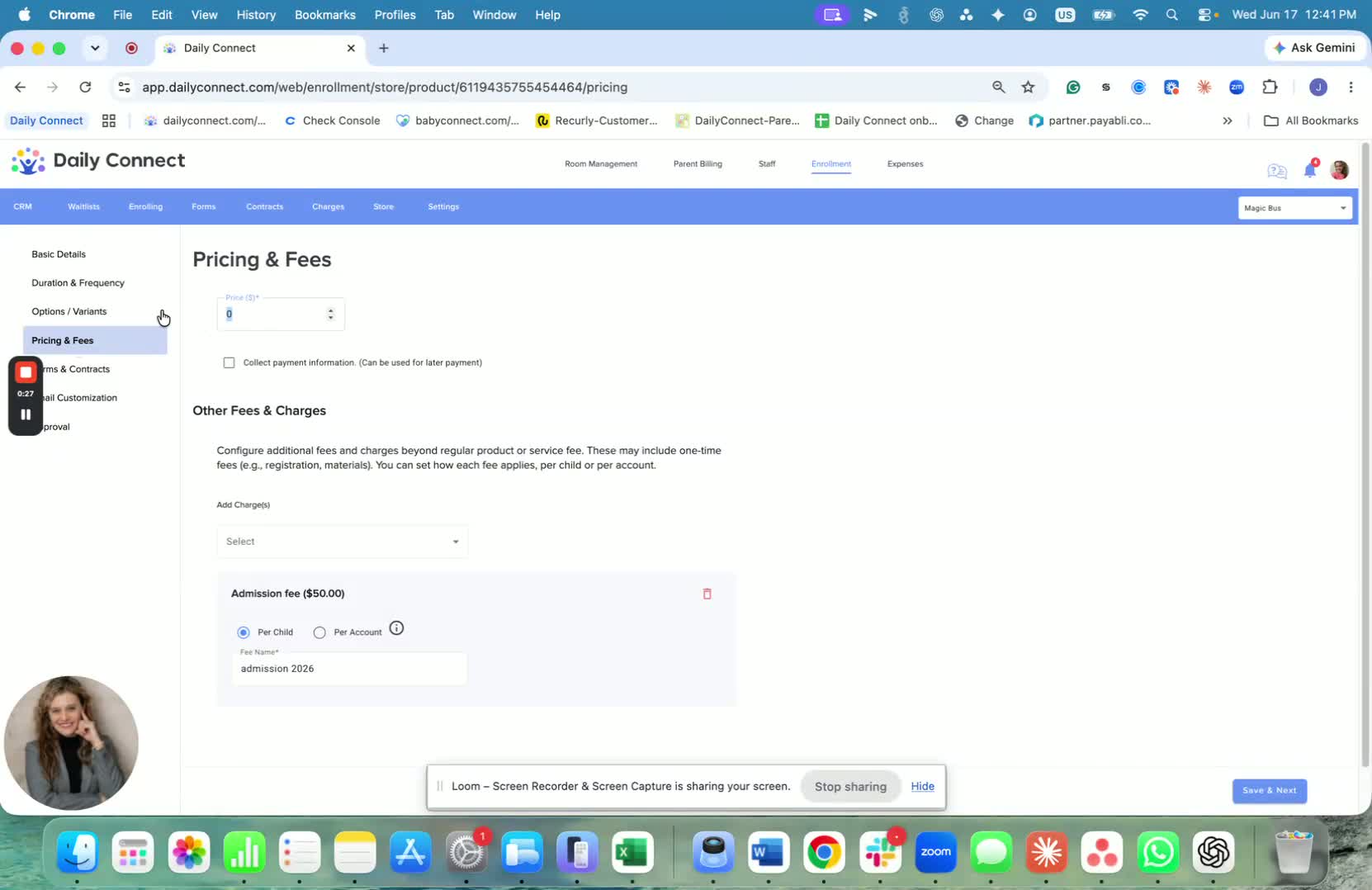Open the Chrome History menu
The image size is (1372, 890).
point(256,15)
